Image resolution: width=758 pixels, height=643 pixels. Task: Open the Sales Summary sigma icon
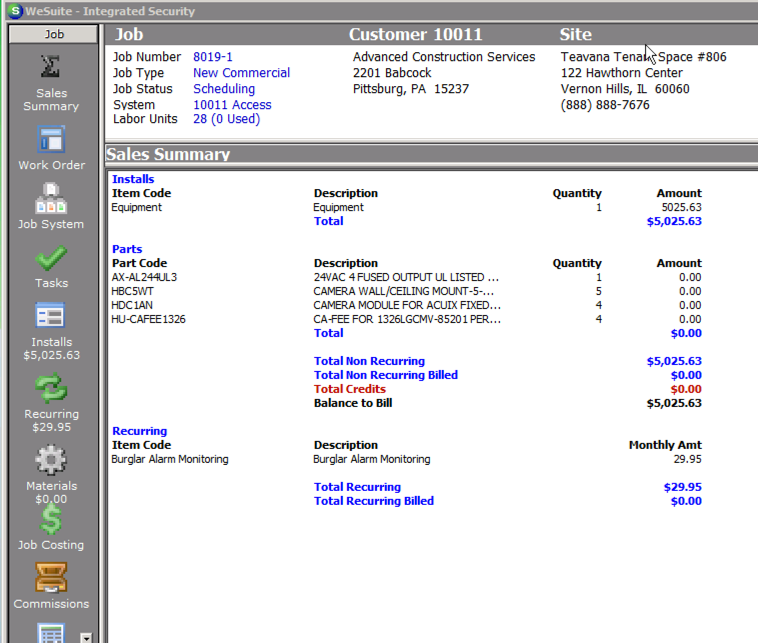pyautogui.click(x=50, y=66)
